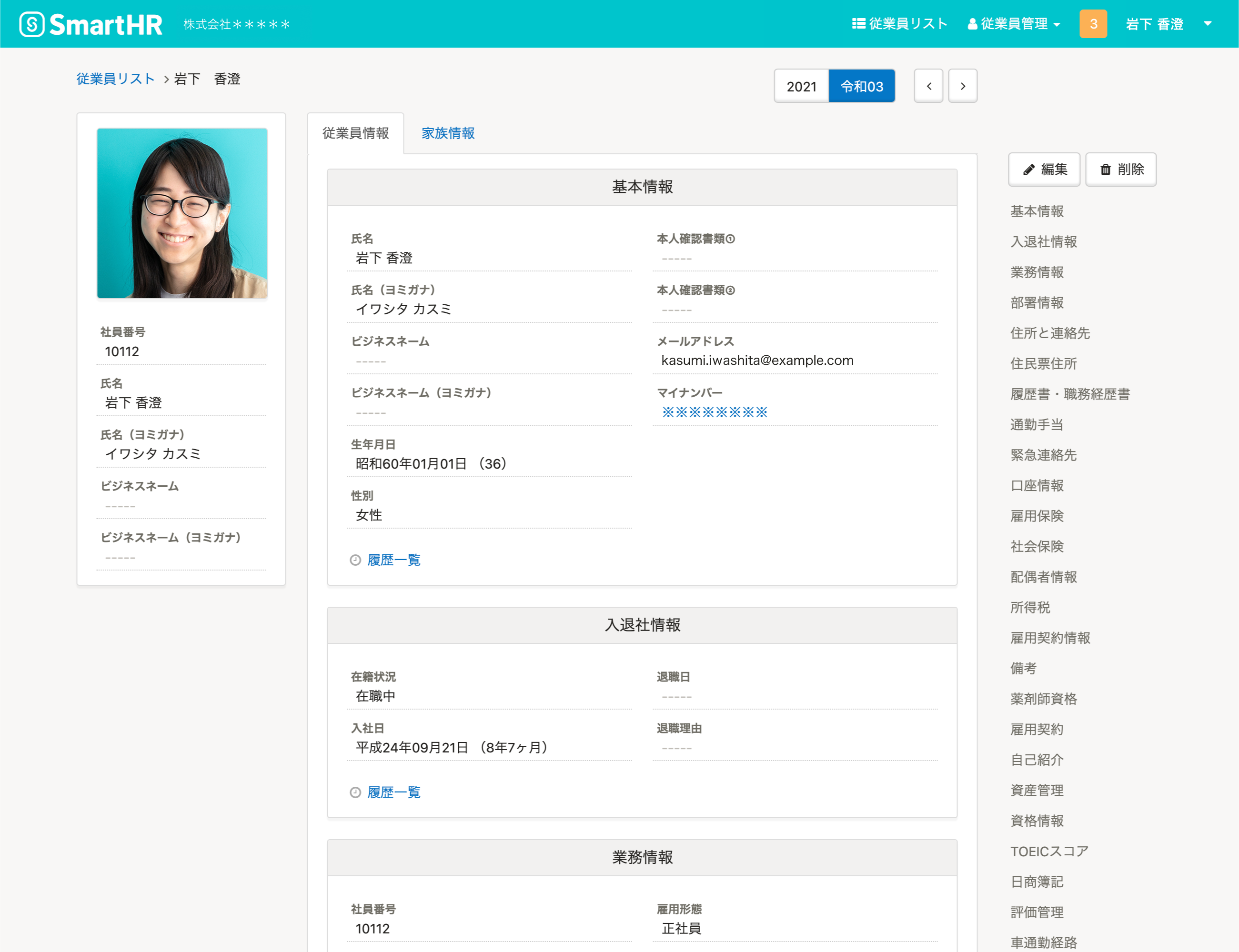Click the pencil icon on the 編集 button

pyautogui.click(x=1029, y=169)
